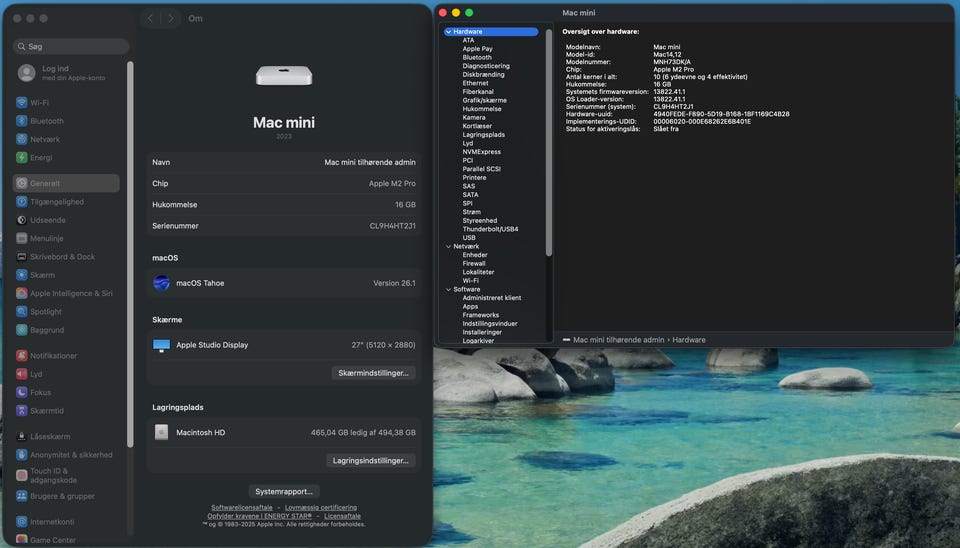Screen dimensions: 960x548
Task: Select the Netværk globe icon
Action: [21, 139]
